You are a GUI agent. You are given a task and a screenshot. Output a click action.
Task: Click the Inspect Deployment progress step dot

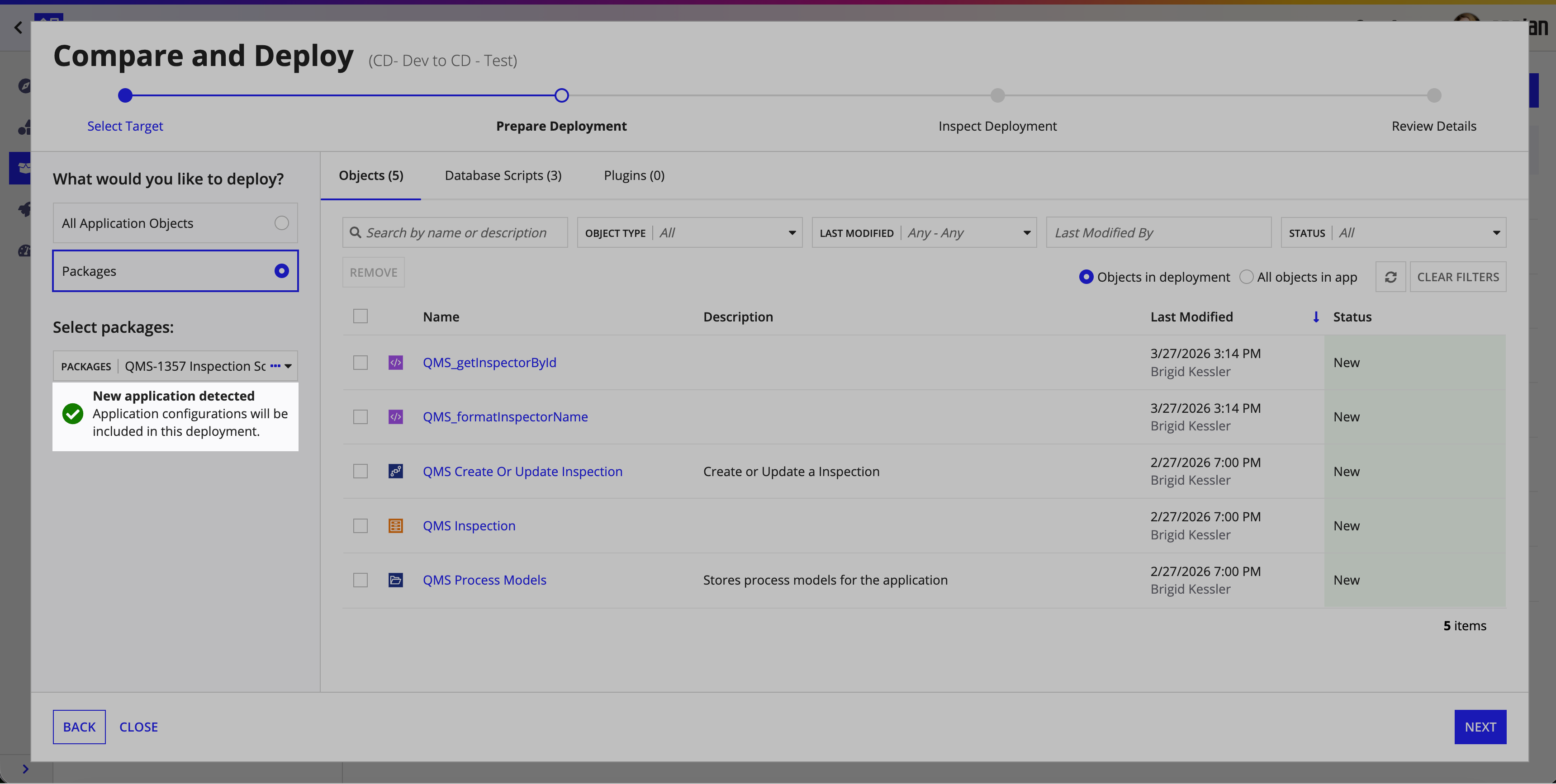pyautogui.click(x=998, y=95)
